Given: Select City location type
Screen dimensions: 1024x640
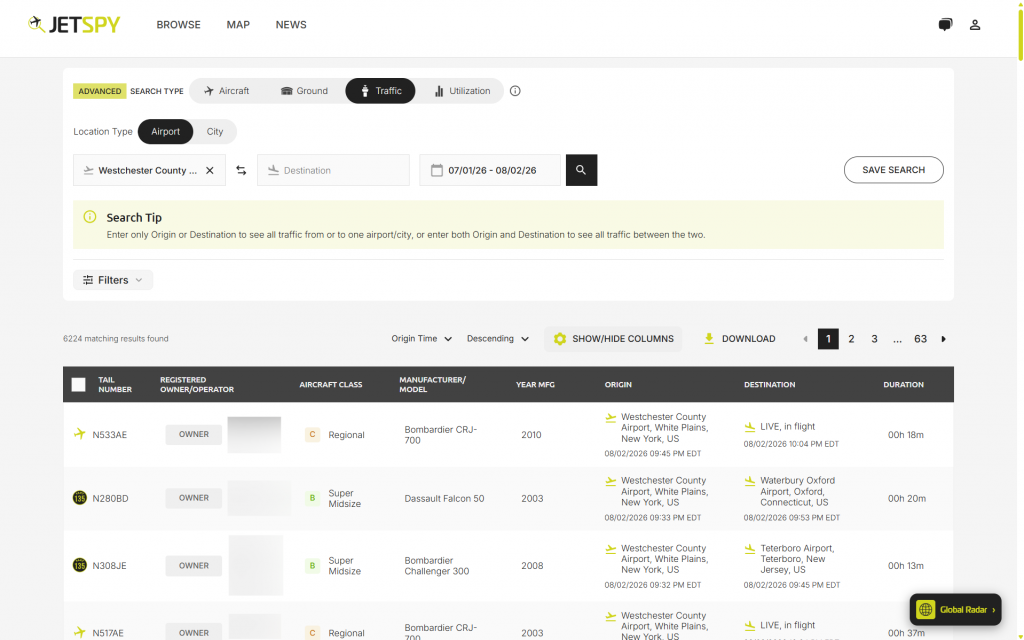Looking at the screenshot, I should pos(215,131).
